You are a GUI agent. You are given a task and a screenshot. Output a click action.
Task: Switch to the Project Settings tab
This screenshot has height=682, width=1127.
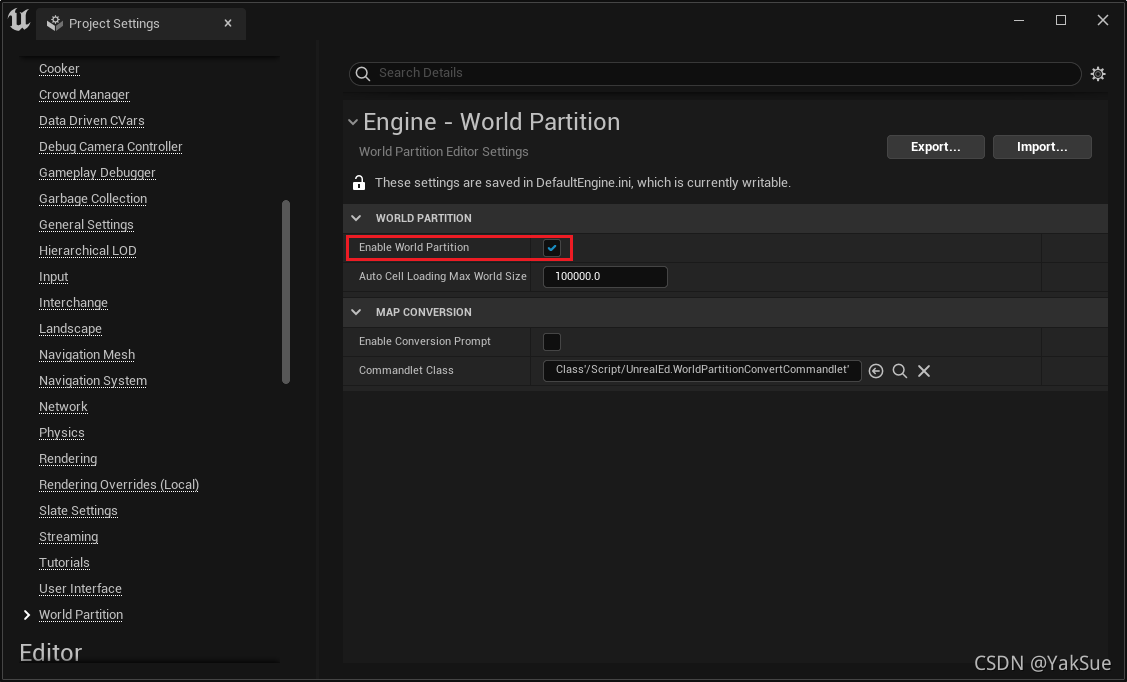click(x=140, y=24)
